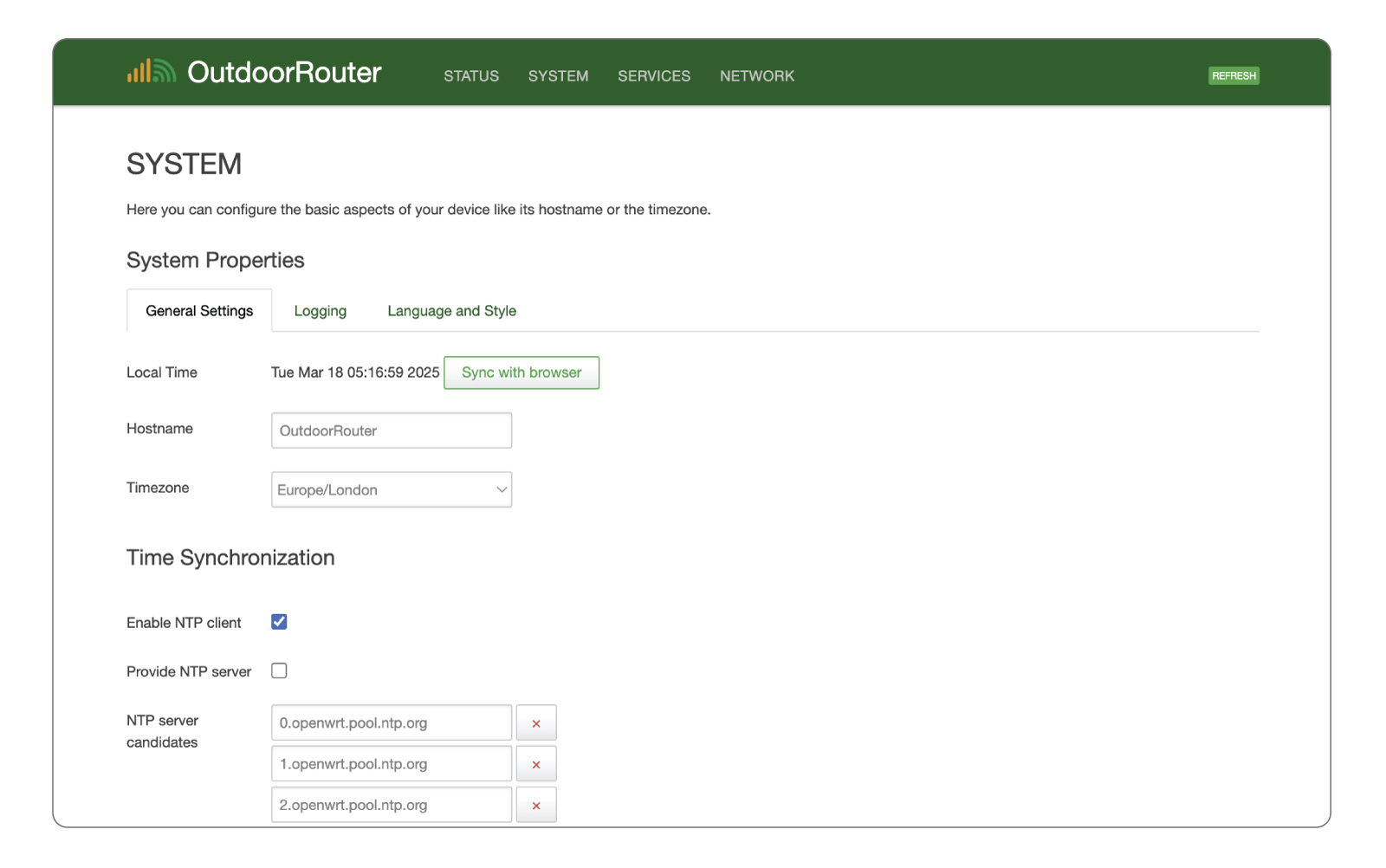The width and height of the screenshot is (1386, 868).
Task: Open the Timezone dropdown
Action: coord(392,490)
